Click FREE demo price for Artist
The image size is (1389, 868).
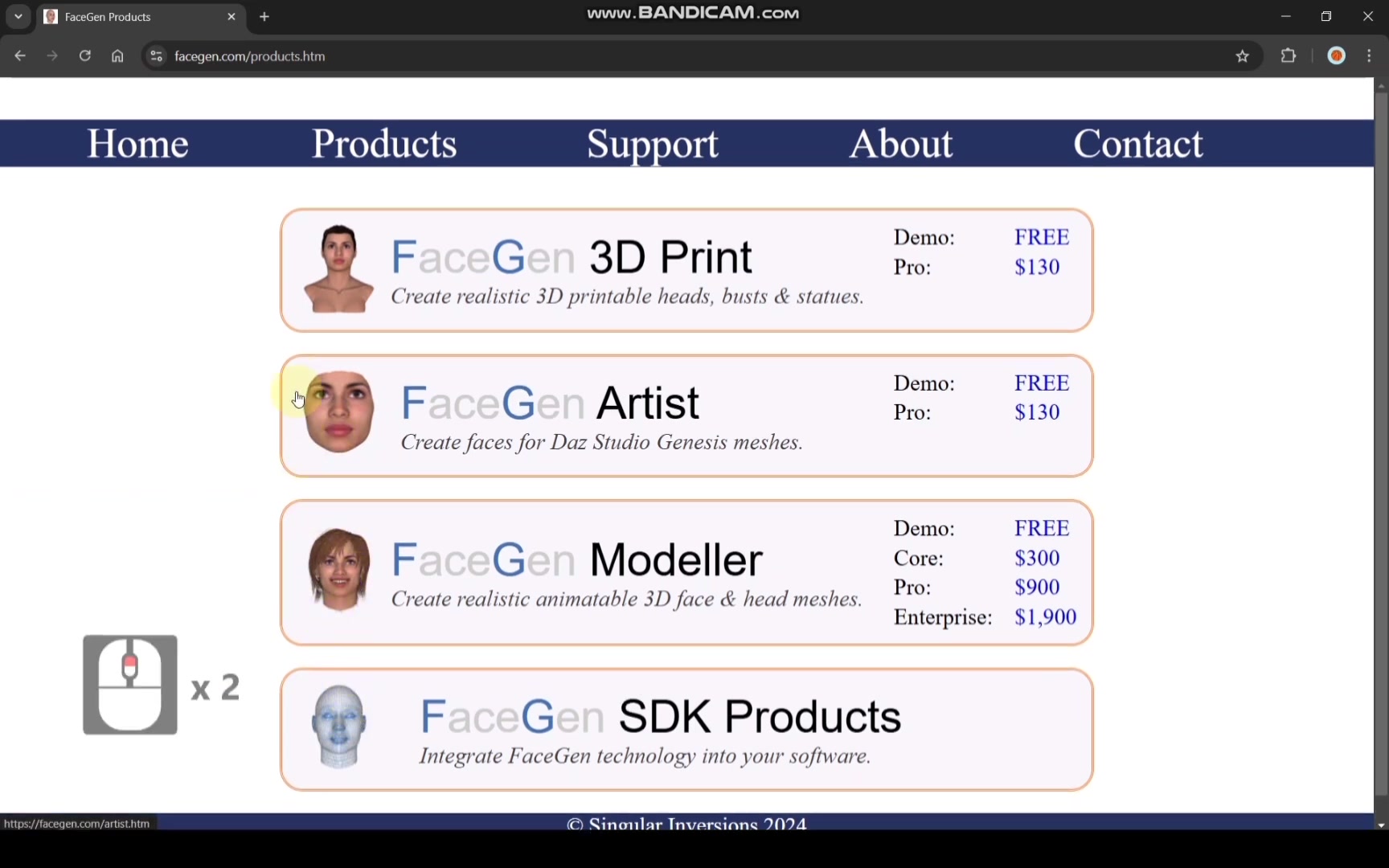click(x=1042, y=383)
